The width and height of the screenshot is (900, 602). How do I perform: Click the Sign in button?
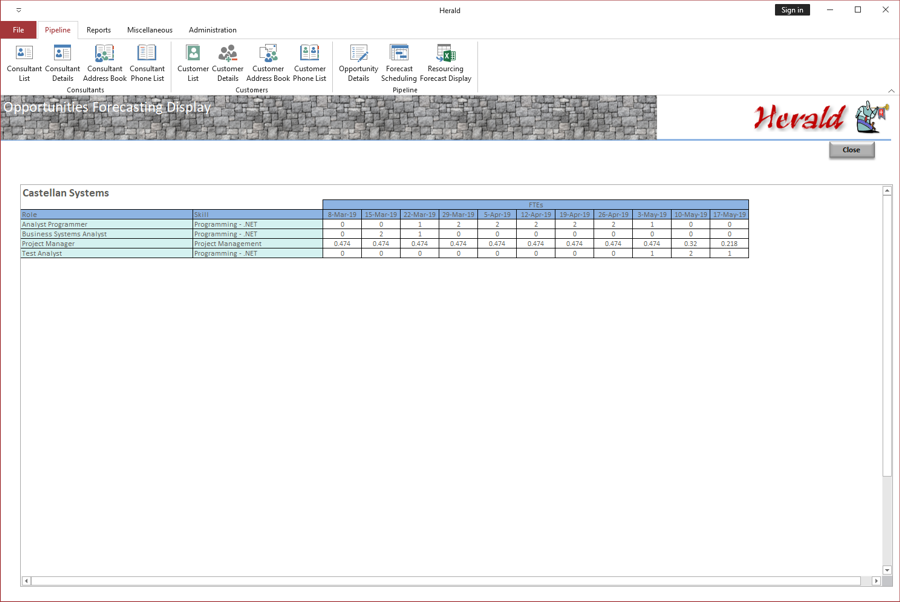point(792,10)
